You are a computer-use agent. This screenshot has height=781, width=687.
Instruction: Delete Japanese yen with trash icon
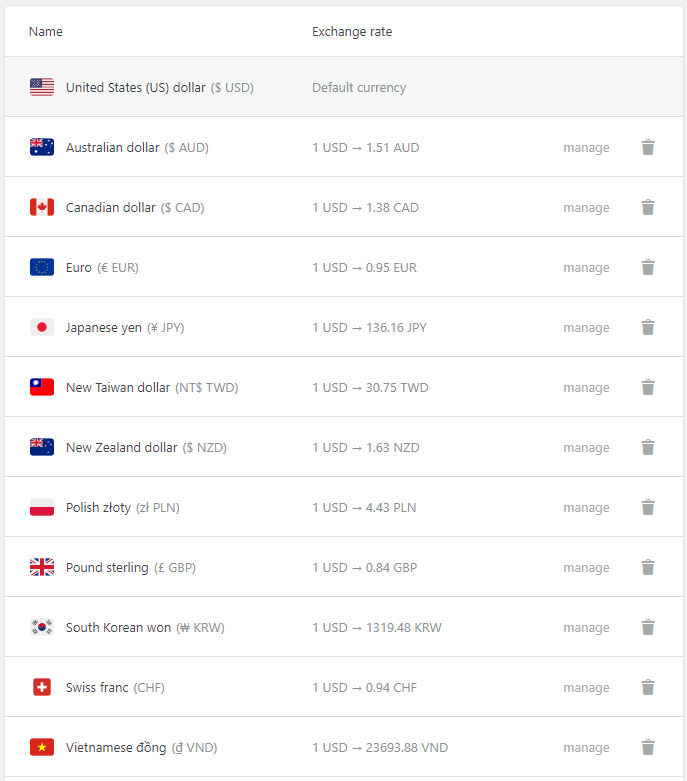point(648,327)
